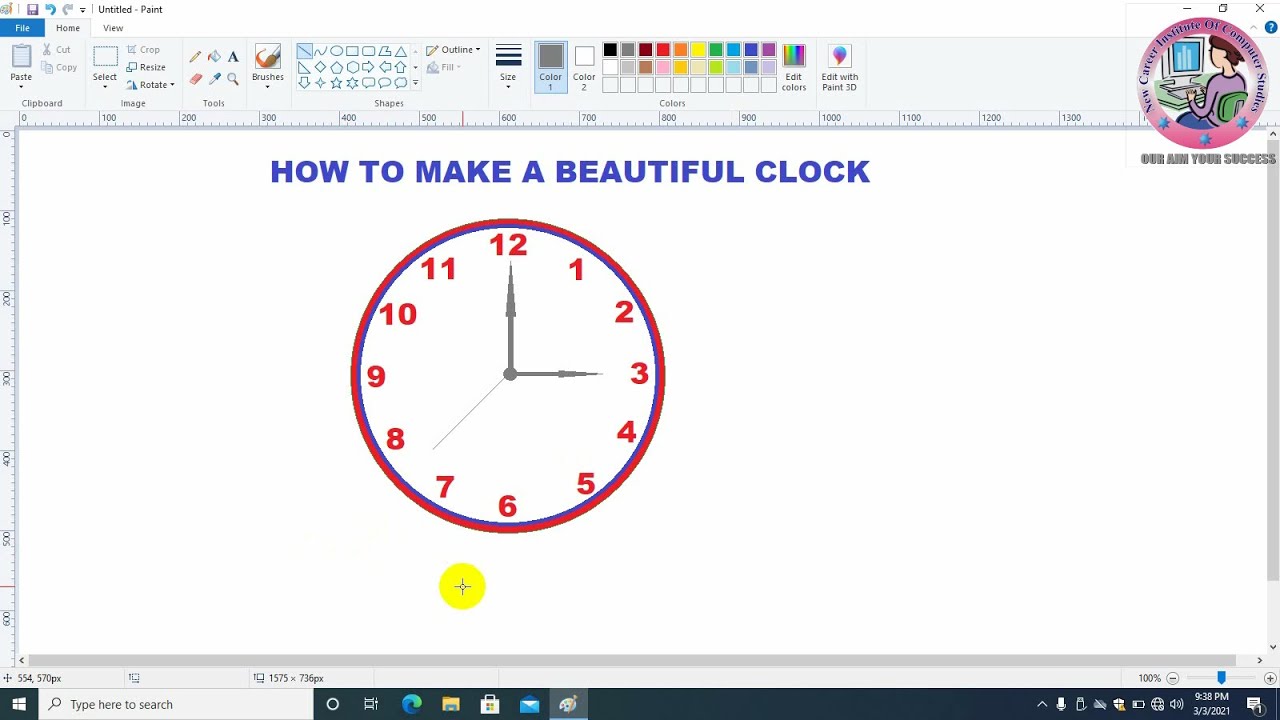Choose the Rounded rectangle shape
This screenshot has width=1280, height=720.
tap(368, 51)
